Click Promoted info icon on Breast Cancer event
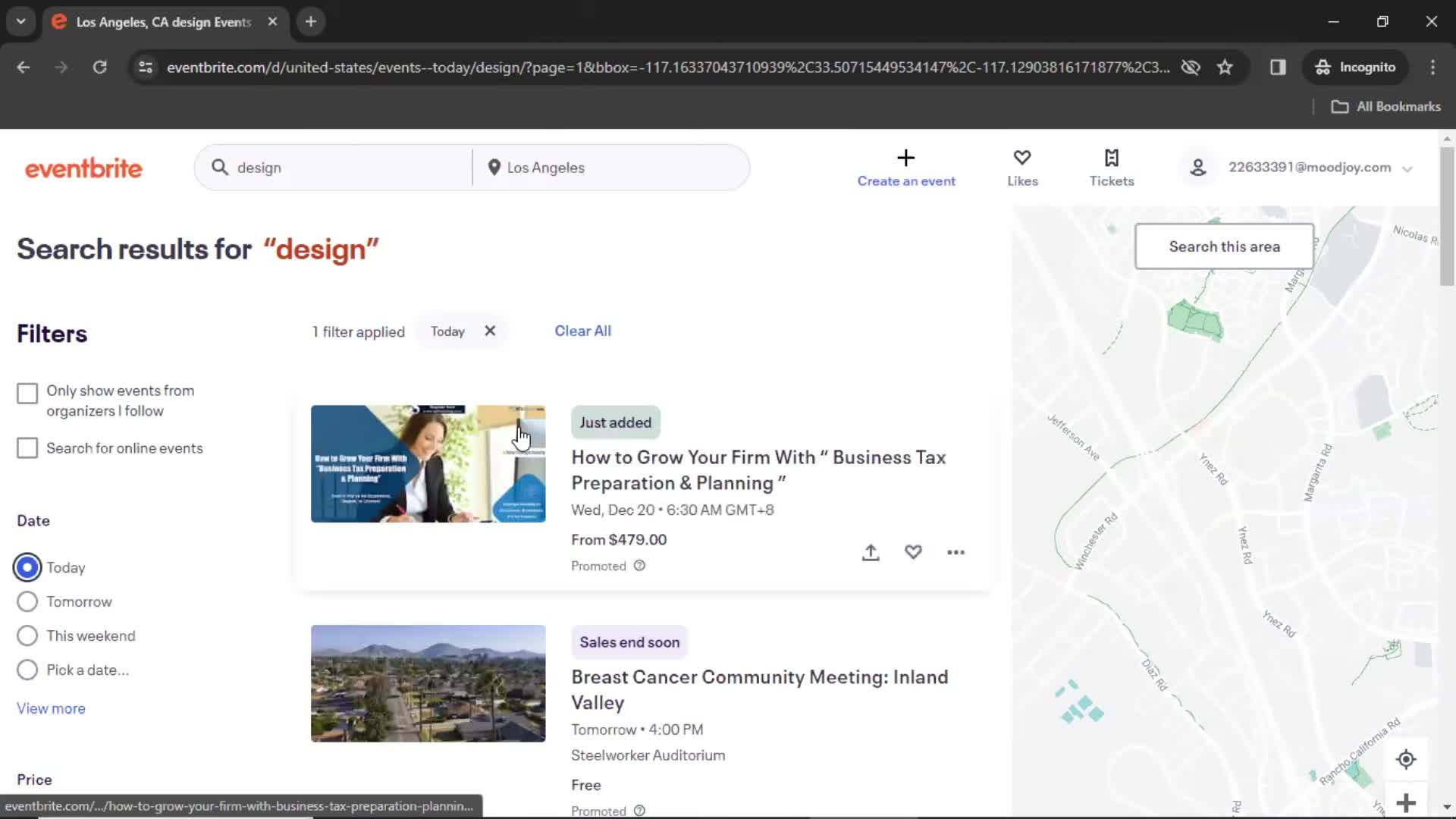This screenshot has height=819, width=1456. [x=639, y=811]
